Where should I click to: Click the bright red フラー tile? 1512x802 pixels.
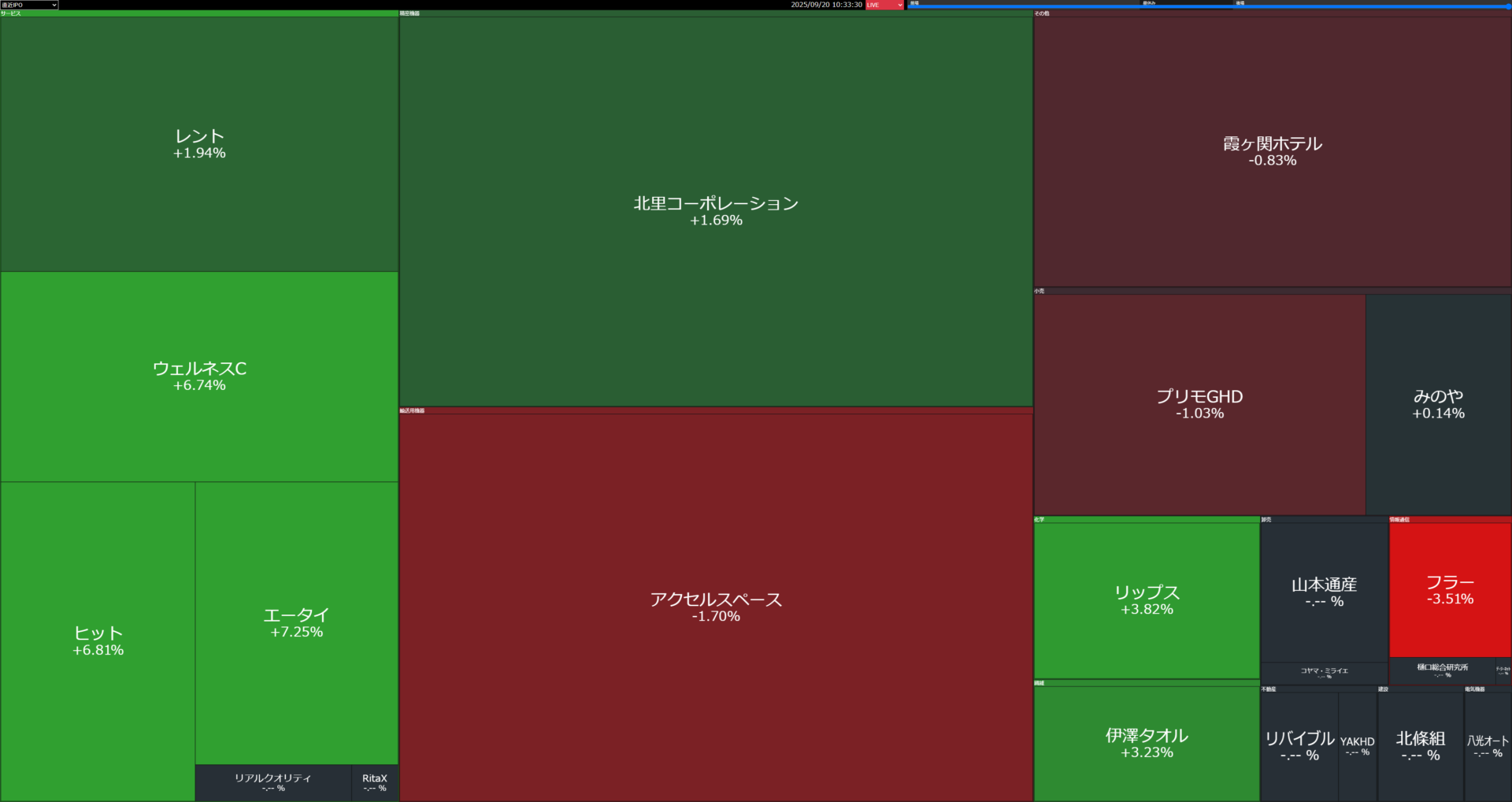tap(1450, 590)
